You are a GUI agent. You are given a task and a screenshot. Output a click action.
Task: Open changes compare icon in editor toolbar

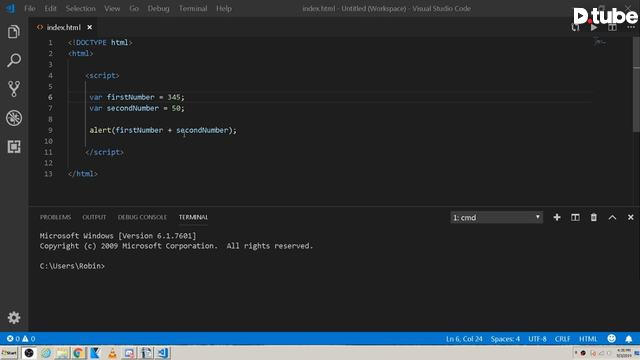click(576, 28)
